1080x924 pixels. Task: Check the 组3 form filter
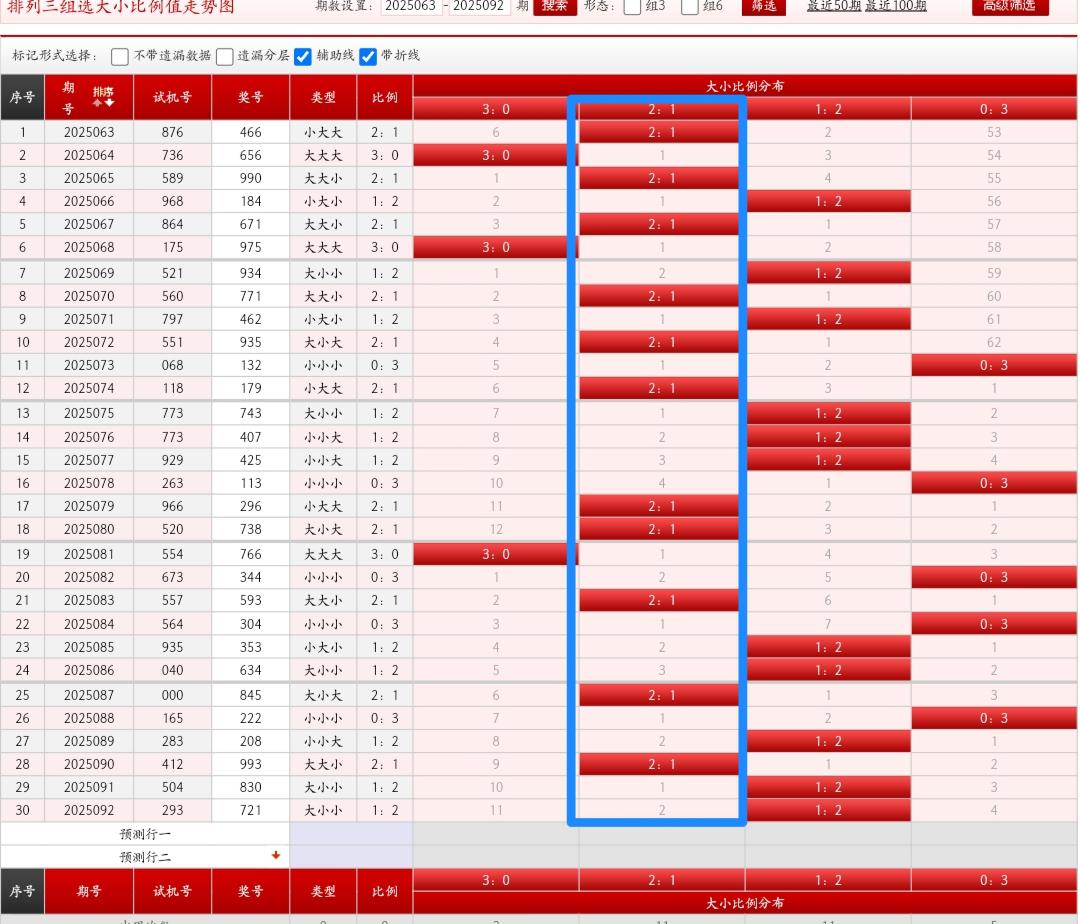[633, 7]
